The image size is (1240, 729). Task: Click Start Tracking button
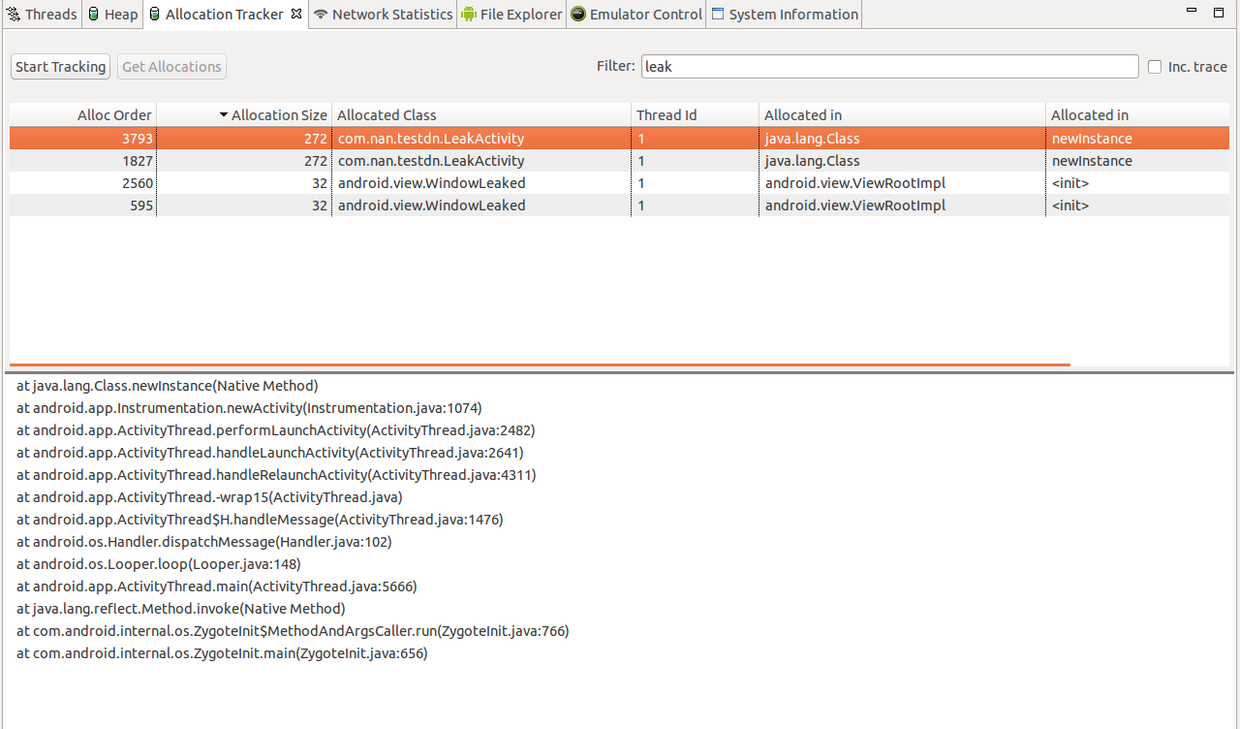60,67
